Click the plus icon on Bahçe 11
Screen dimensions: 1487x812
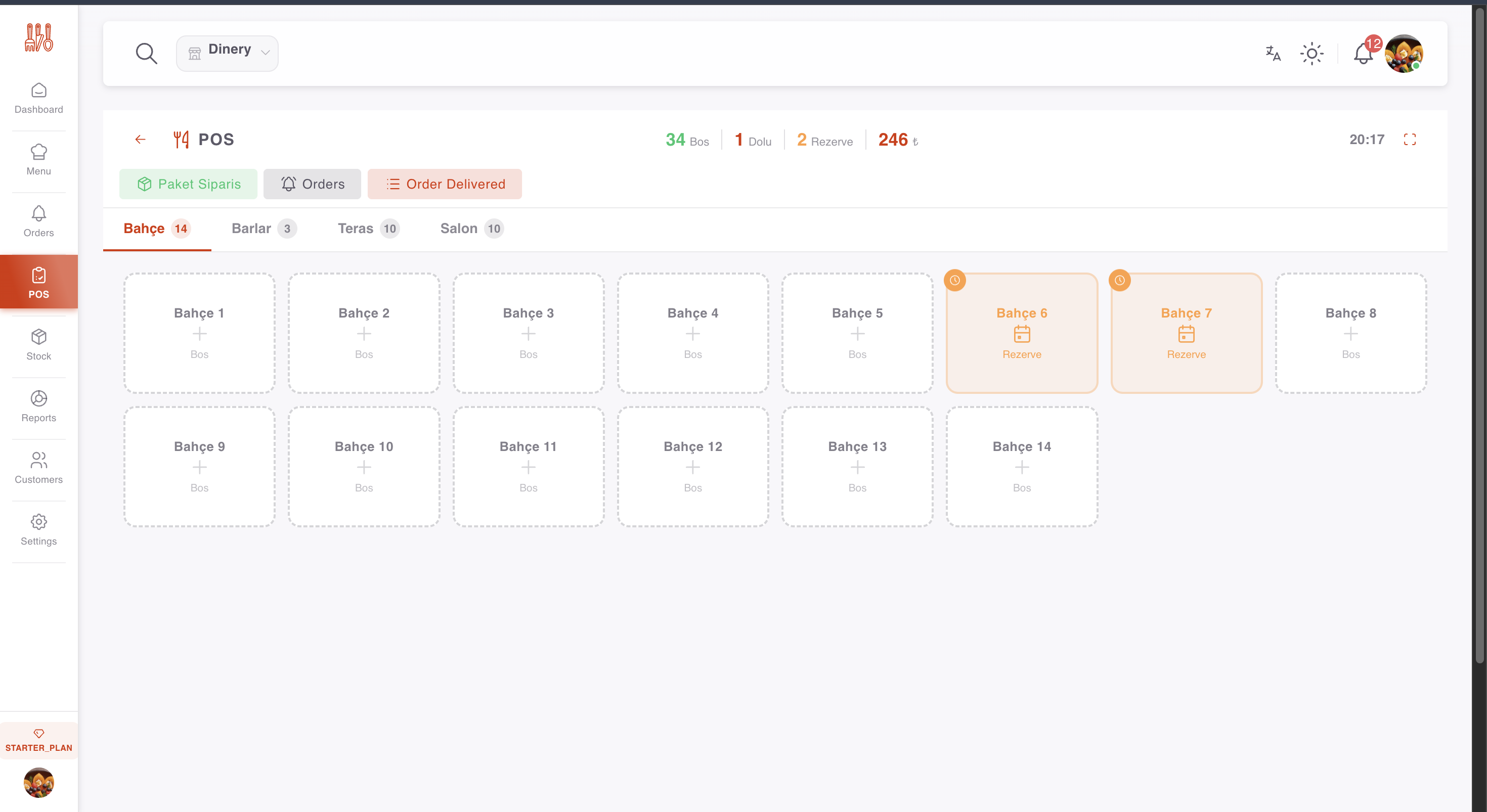pyautogui.click(x=528, y=467)
